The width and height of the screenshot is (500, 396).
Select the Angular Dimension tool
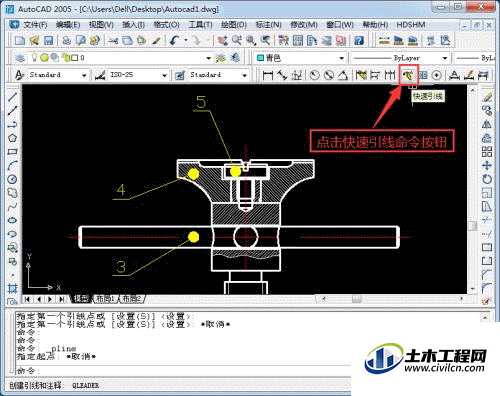pyautogui.click(x=343, y=75)
